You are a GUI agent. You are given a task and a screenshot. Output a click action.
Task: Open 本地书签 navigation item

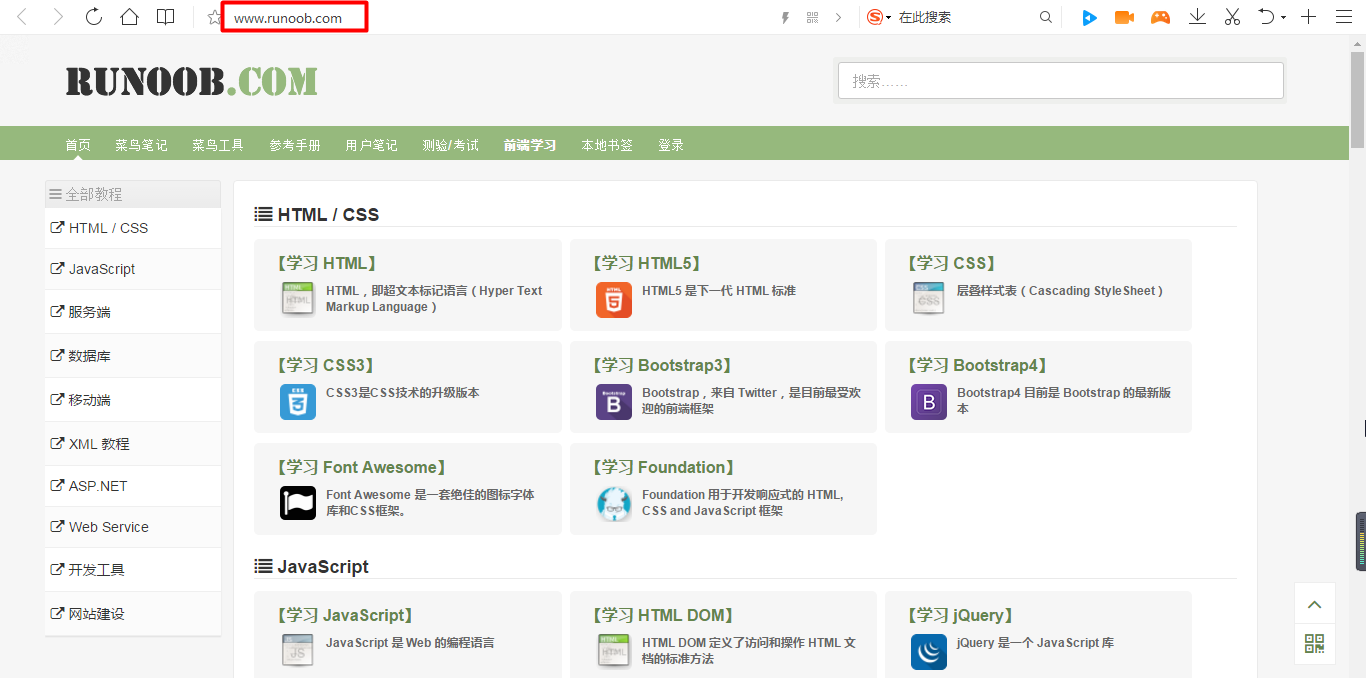click(607, 145)
